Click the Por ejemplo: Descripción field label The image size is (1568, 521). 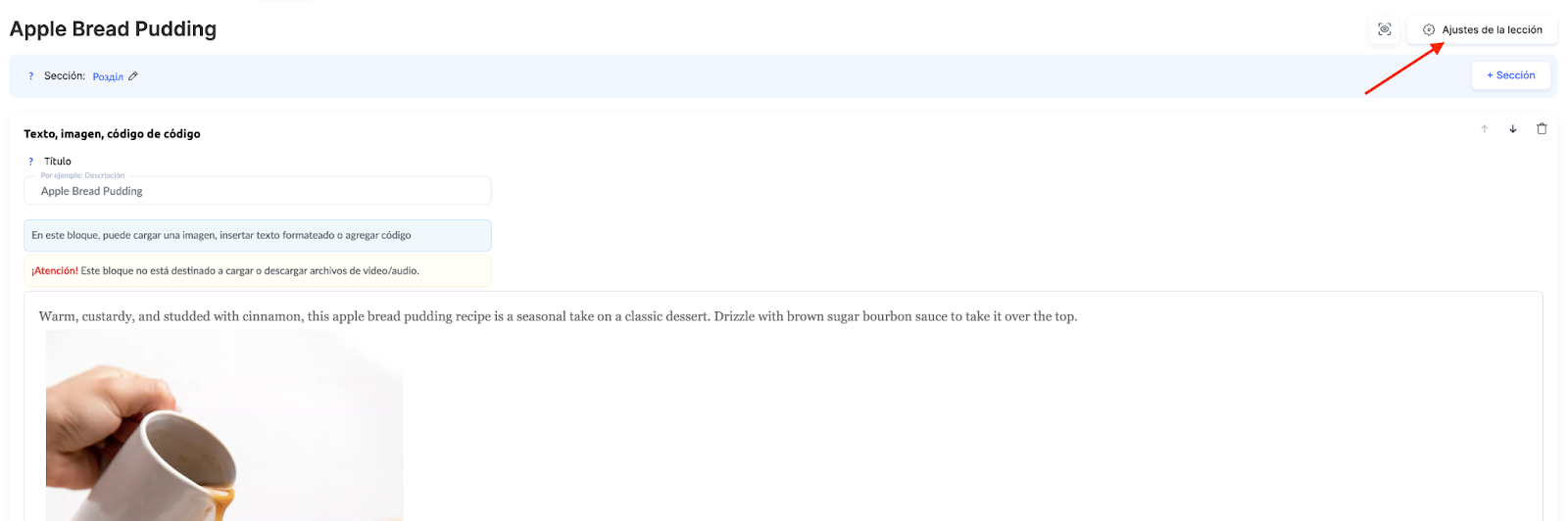[82, 176]
